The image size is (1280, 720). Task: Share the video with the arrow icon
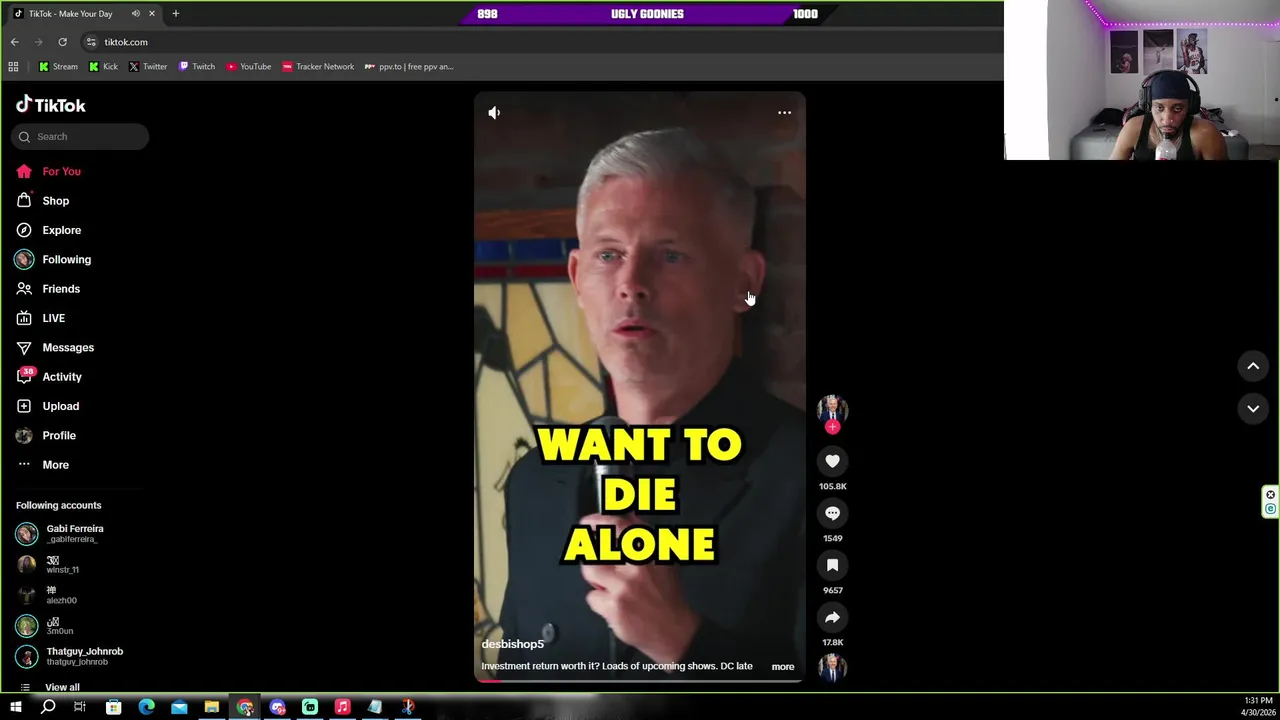tap(832, 617)
